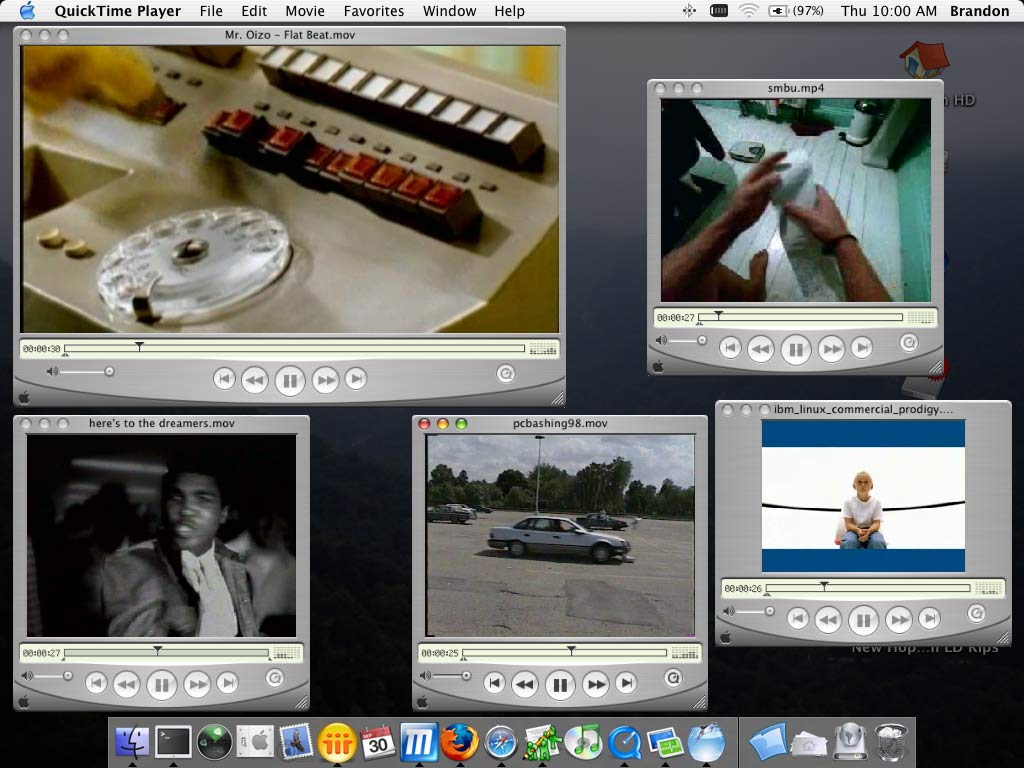Open the Window menu
The image size is (1024, 768).
pyautogui.click(x=449, y=11)
